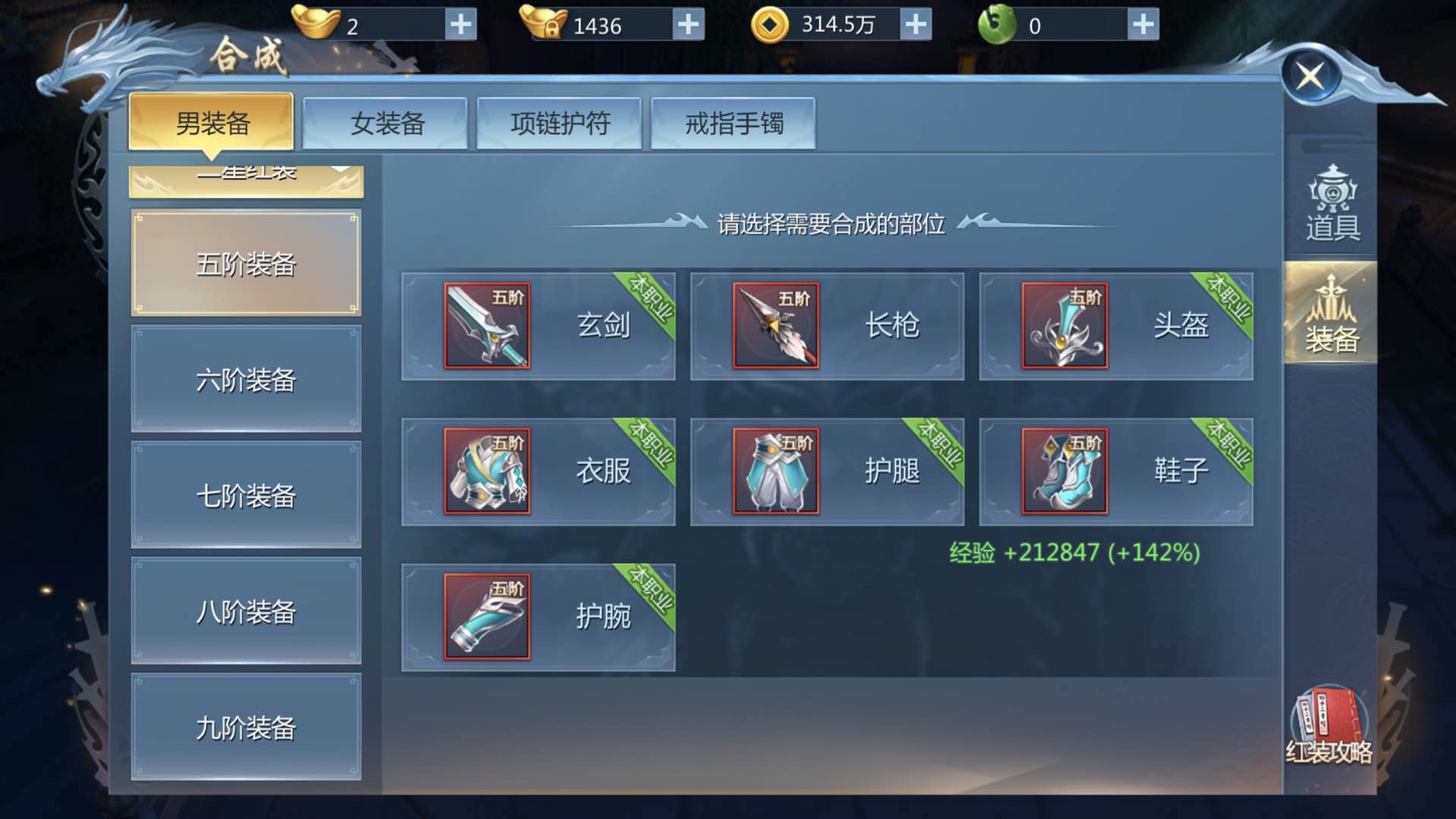This screenshot has width=1456, height=819.
Task: Open the 项链护符 tab
Action: pos(560,123)
